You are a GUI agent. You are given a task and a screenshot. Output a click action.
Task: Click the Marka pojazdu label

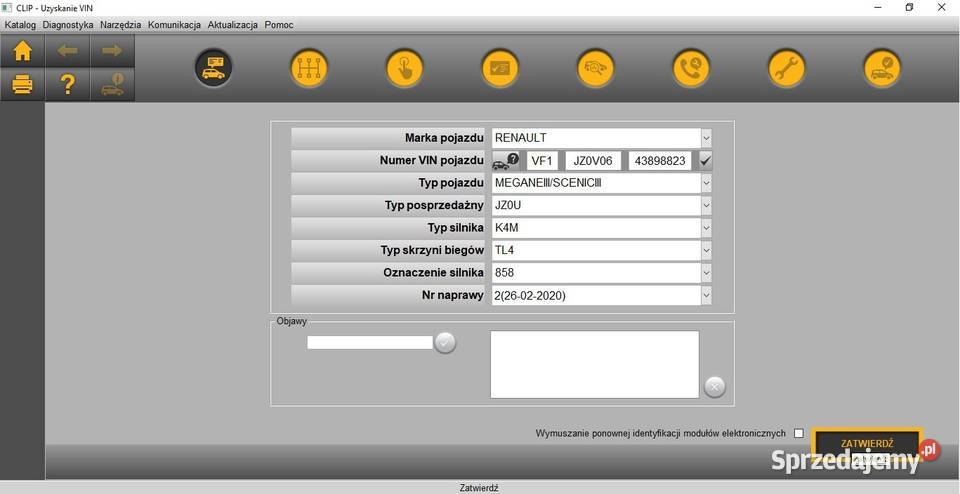[444, 138]
